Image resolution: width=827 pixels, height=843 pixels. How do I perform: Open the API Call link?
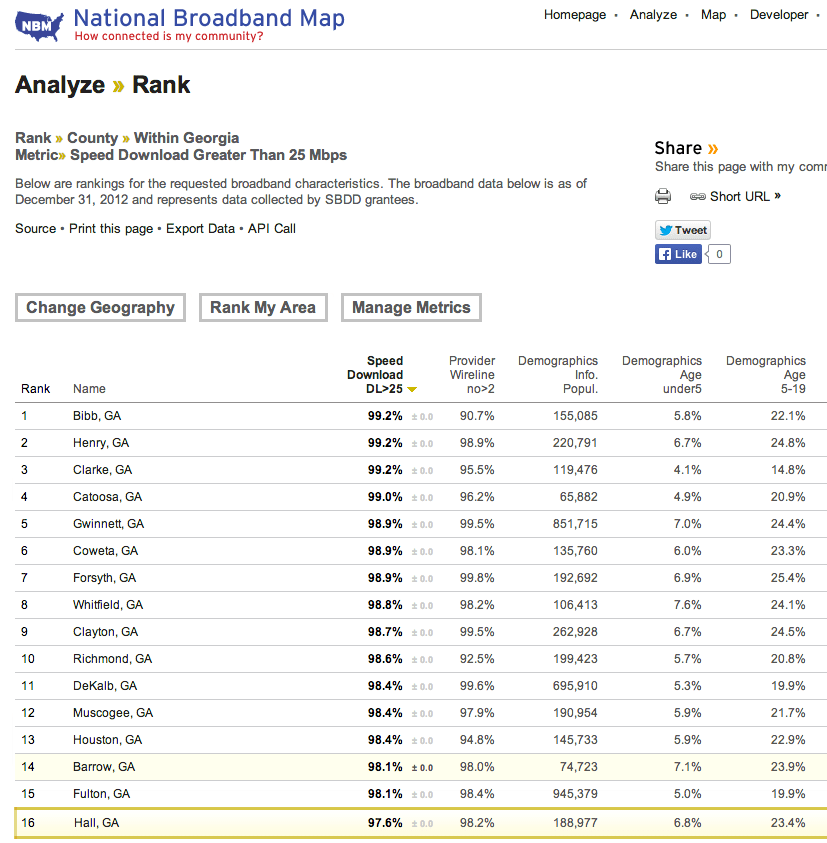[x=272, y=229]
